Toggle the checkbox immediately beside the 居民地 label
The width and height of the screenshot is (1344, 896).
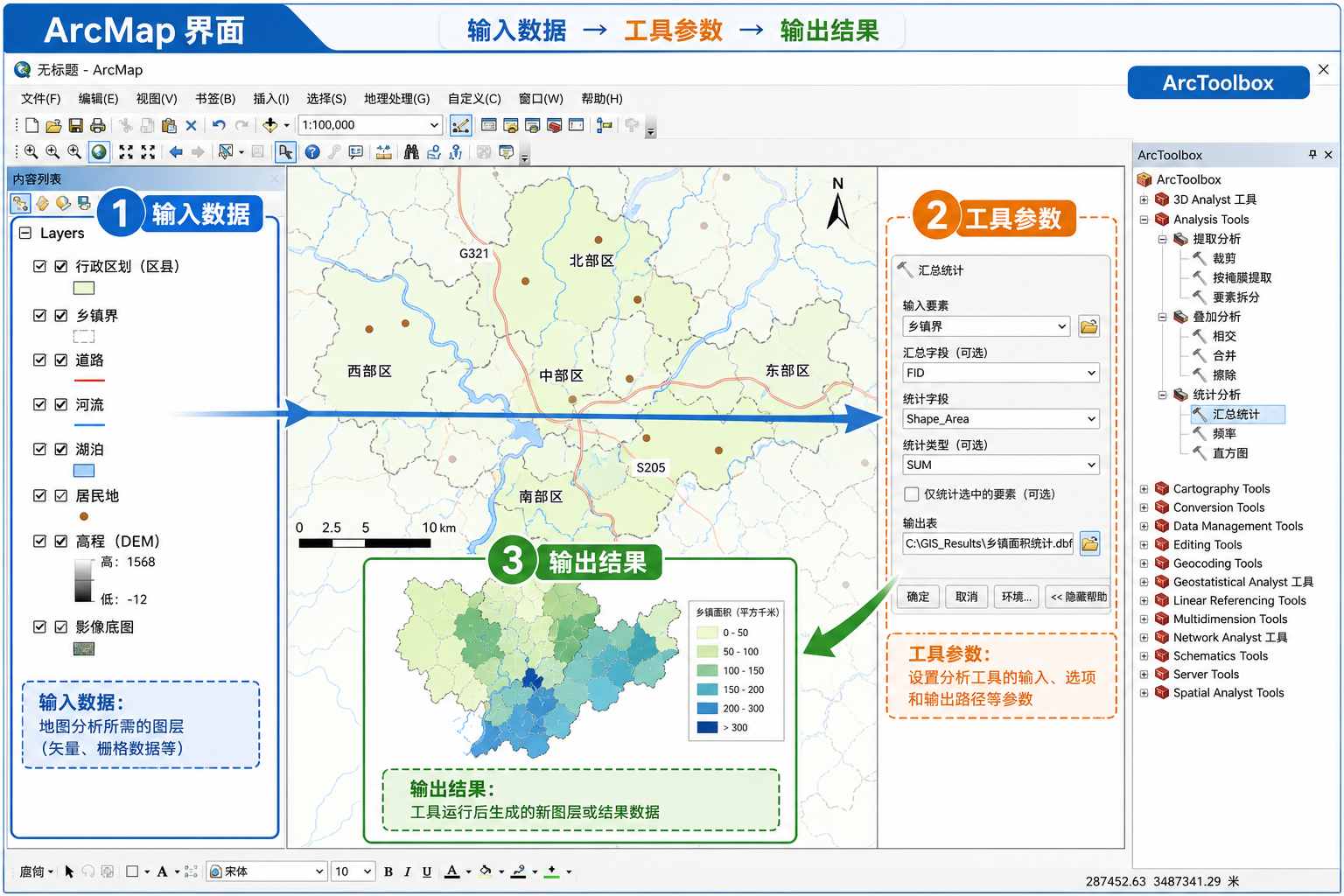[x=61, y=495]
